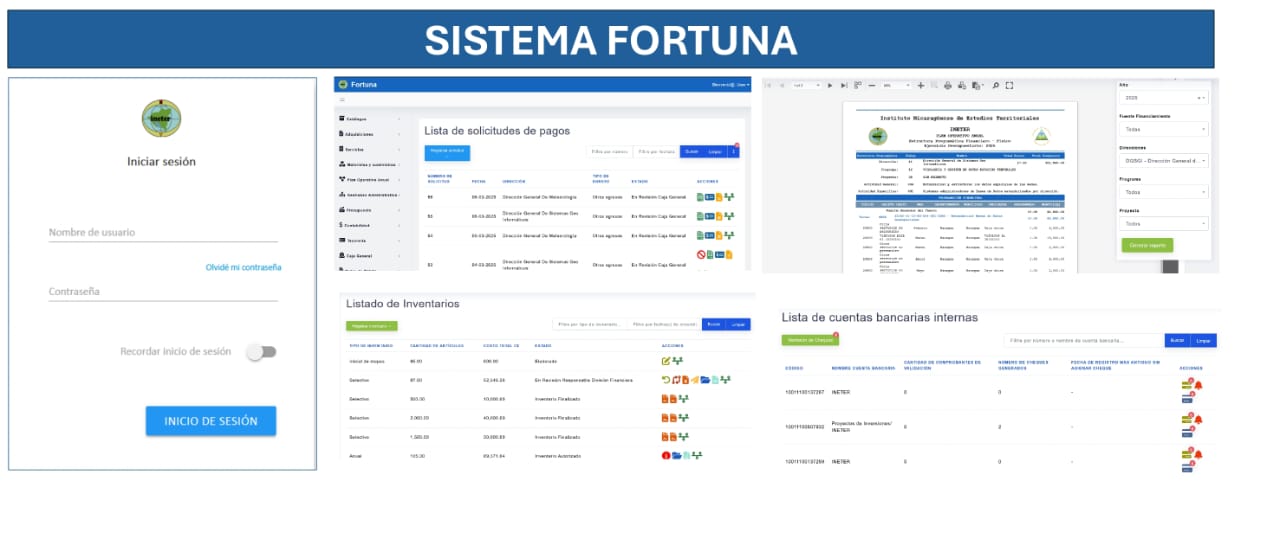Click blue folder icon in Anual row
Viewport: 1280px width, 552px height.
pos(676,455)
